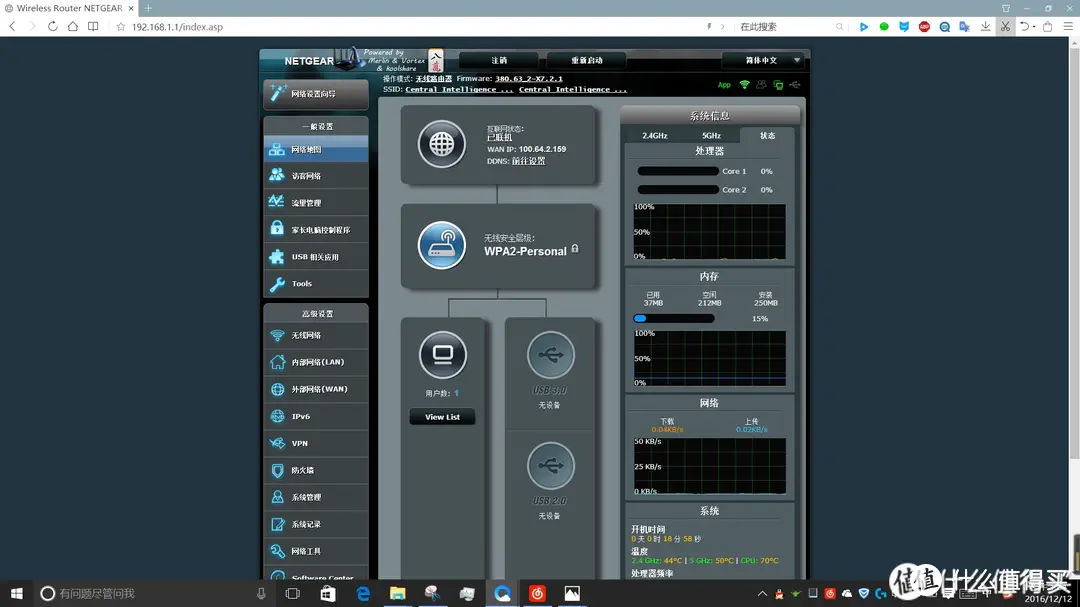The width and height of the screenshot is (1080, 607).
Task: Open the Tools page in sidebar
Action: tap(315, 283)
